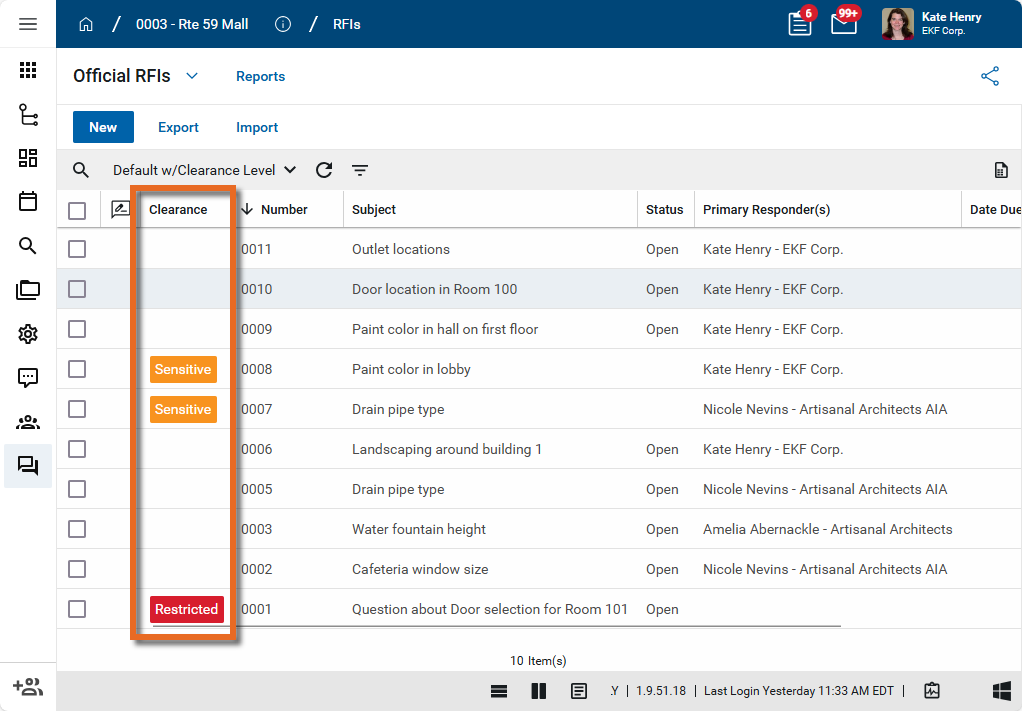This screenshot has height=711, width=1022.
Task: Click the search magnifier above the table
Action: coord(81,170)
